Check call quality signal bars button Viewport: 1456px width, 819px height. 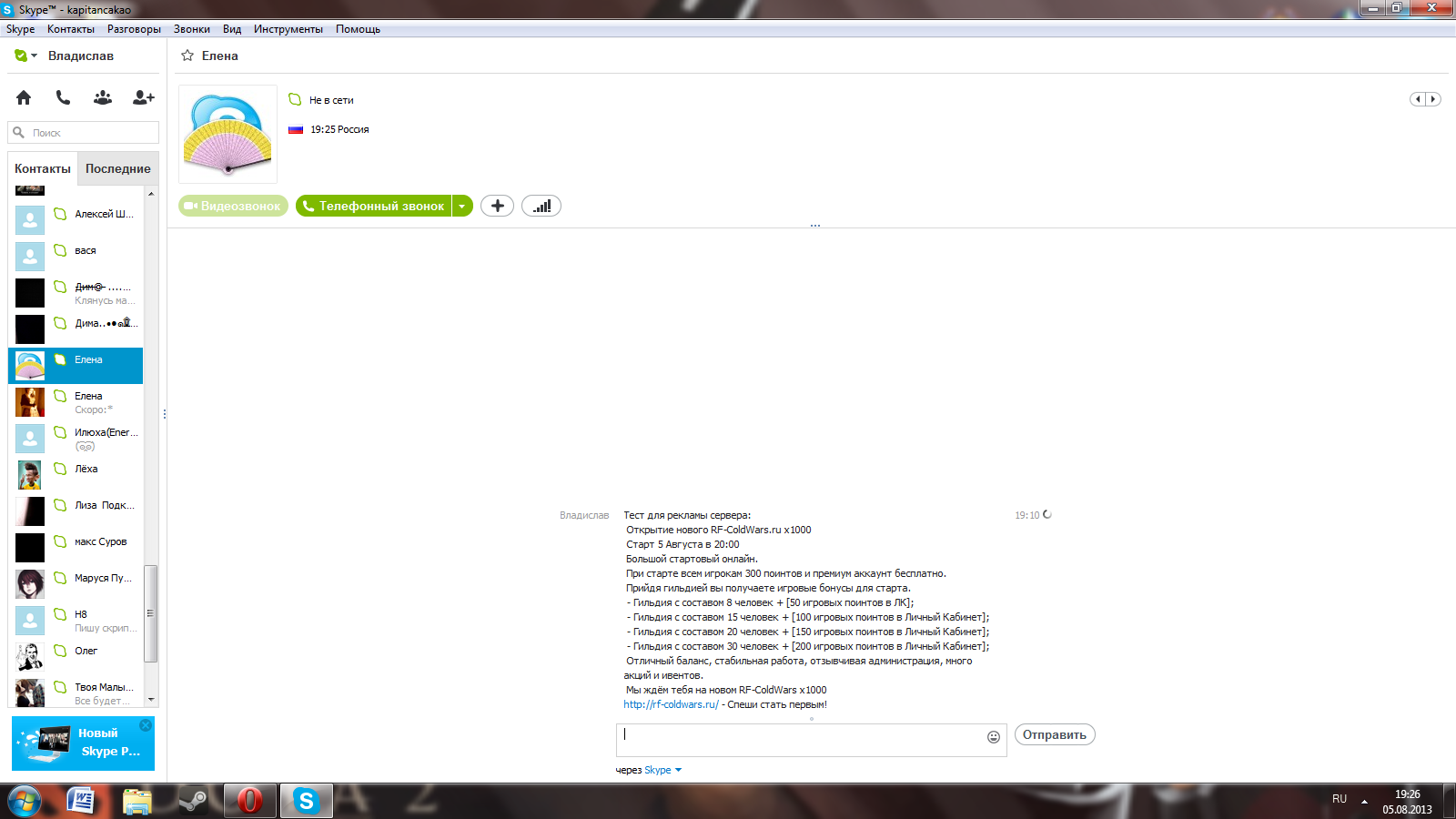pyautogui.click(x=541, y=206)
